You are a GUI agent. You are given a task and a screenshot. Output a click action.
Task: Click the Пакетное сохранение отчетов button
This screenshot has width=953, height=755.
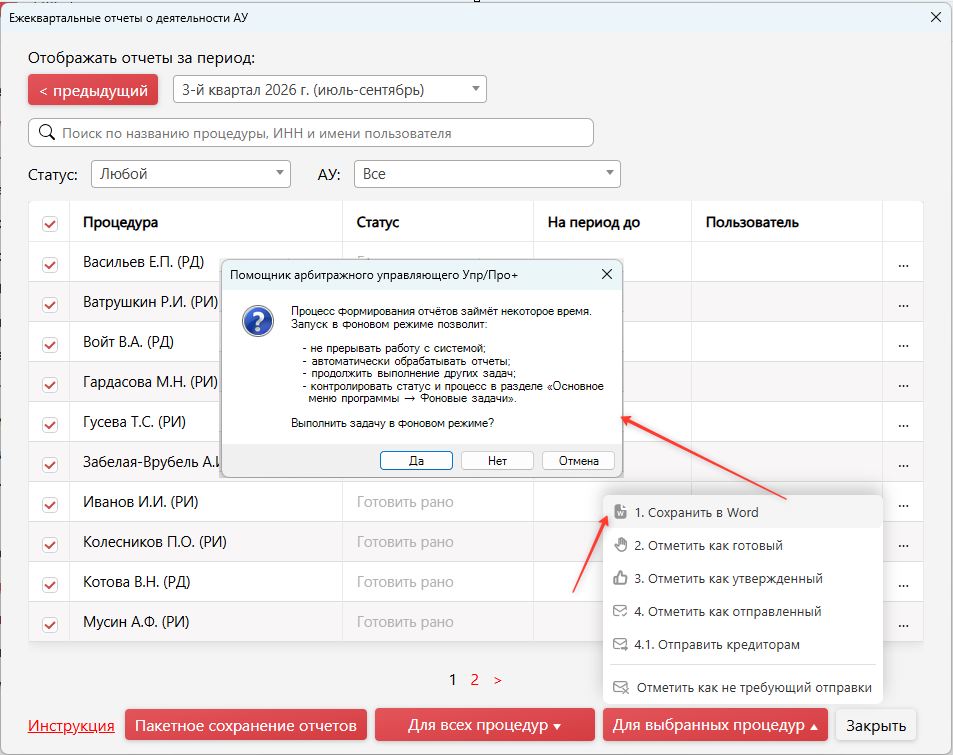[x=246, y=725]
